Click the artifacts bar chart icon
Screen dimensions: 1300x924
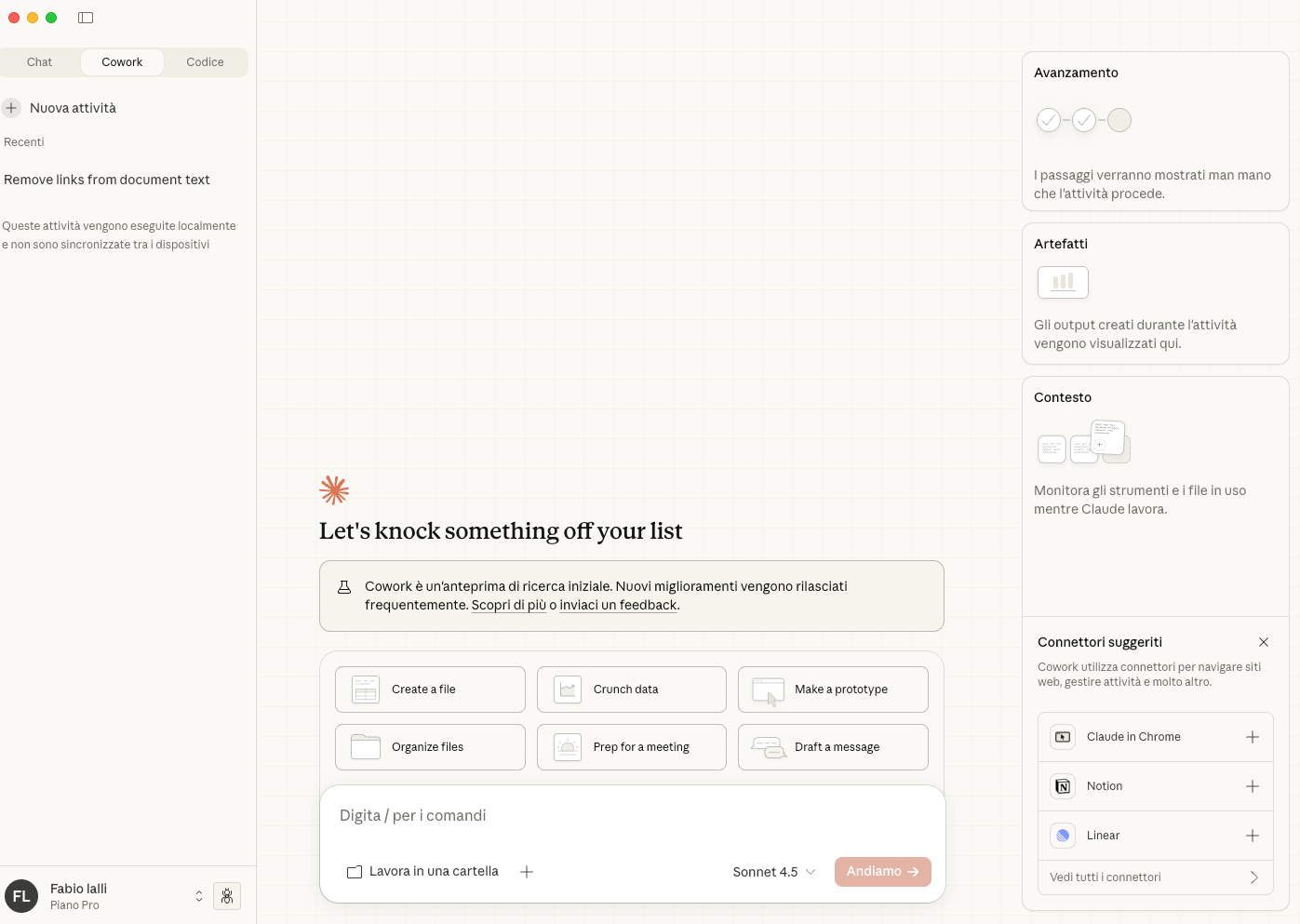pos(1063,282)
